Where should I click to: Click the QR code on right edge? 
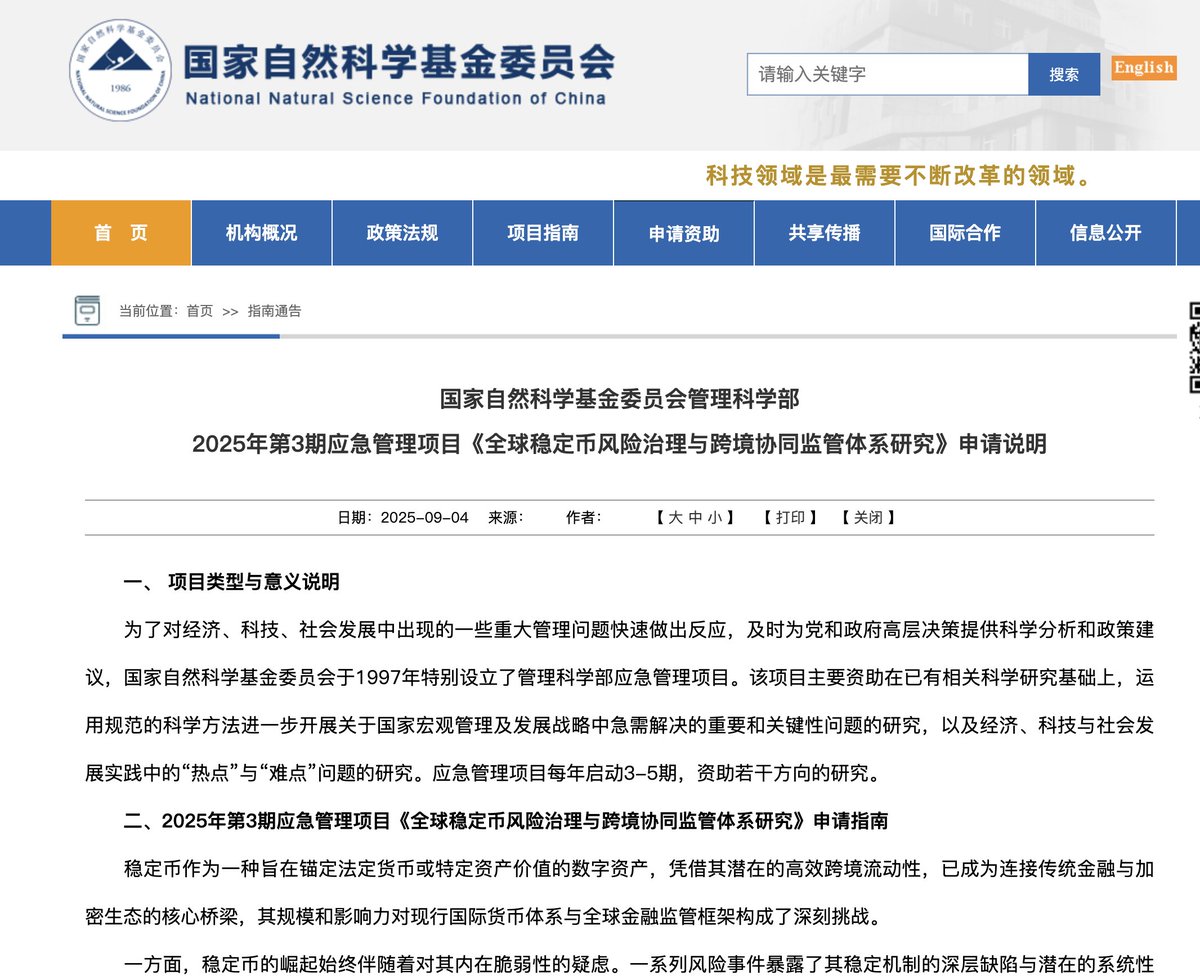click(x=1193, y=347)
